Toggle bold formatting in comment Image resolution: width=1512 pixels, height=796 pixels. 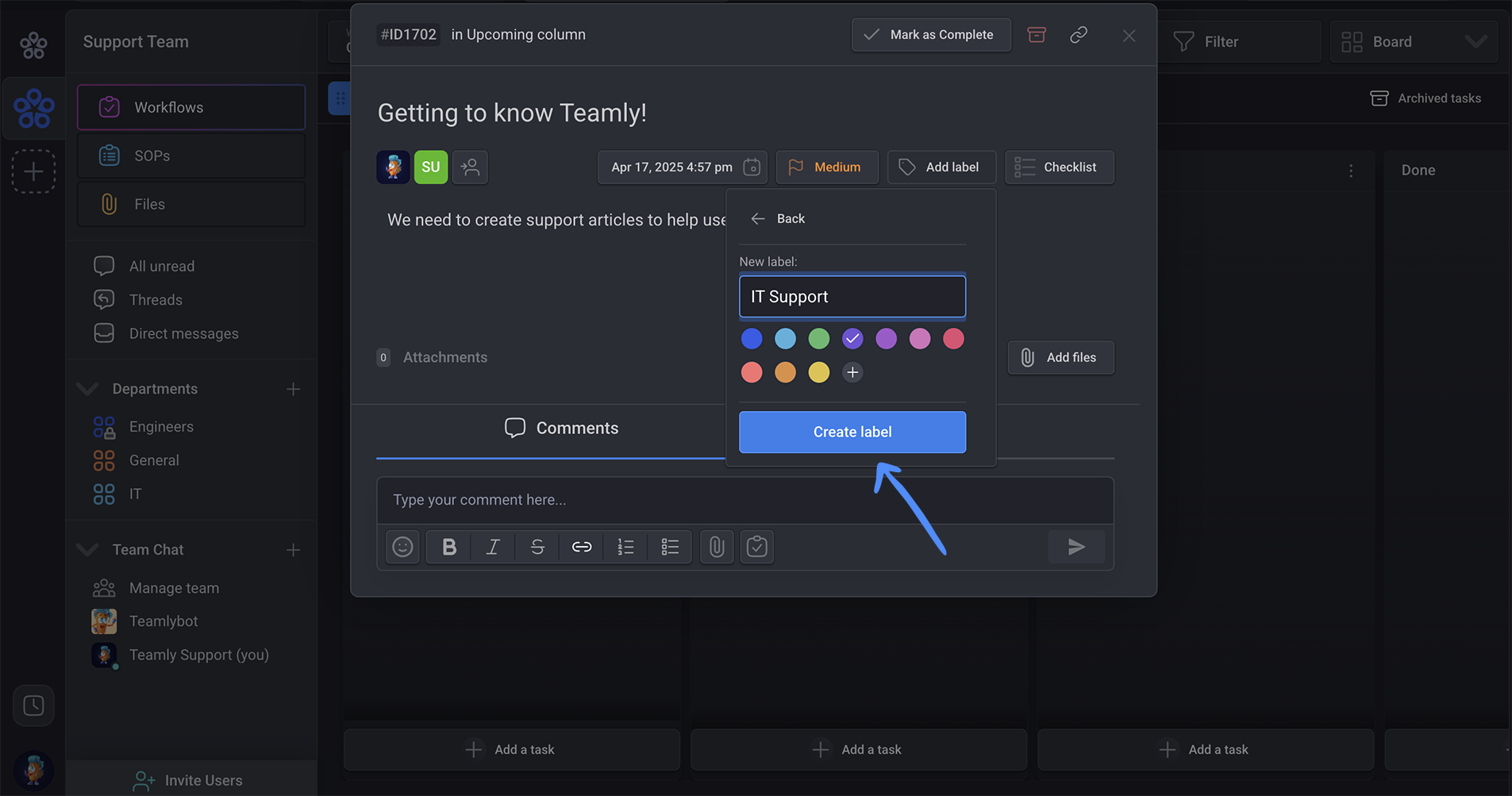pos(449,547)
